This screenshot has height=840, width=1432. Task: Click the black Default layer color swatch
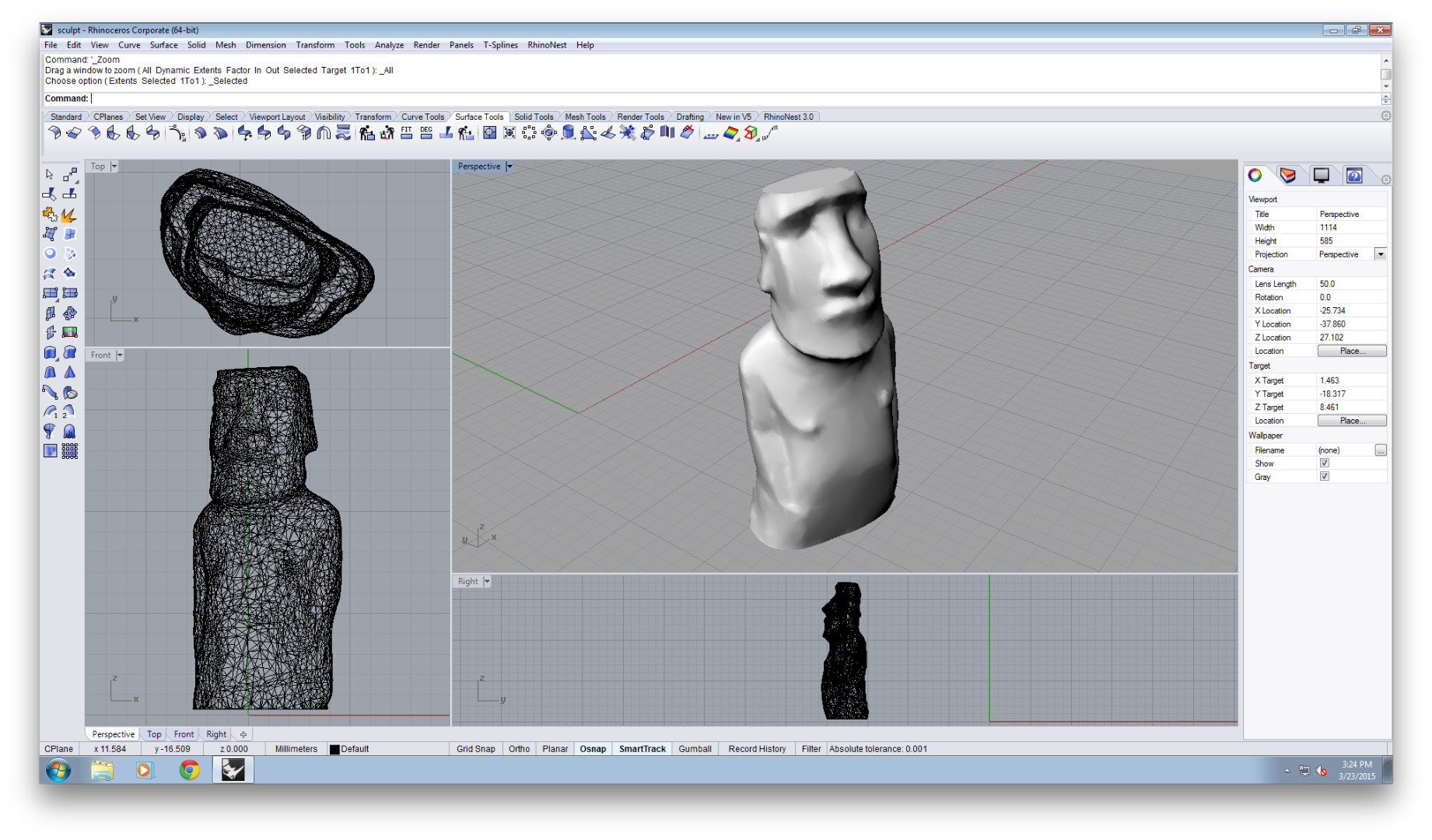tap(334, 750)
